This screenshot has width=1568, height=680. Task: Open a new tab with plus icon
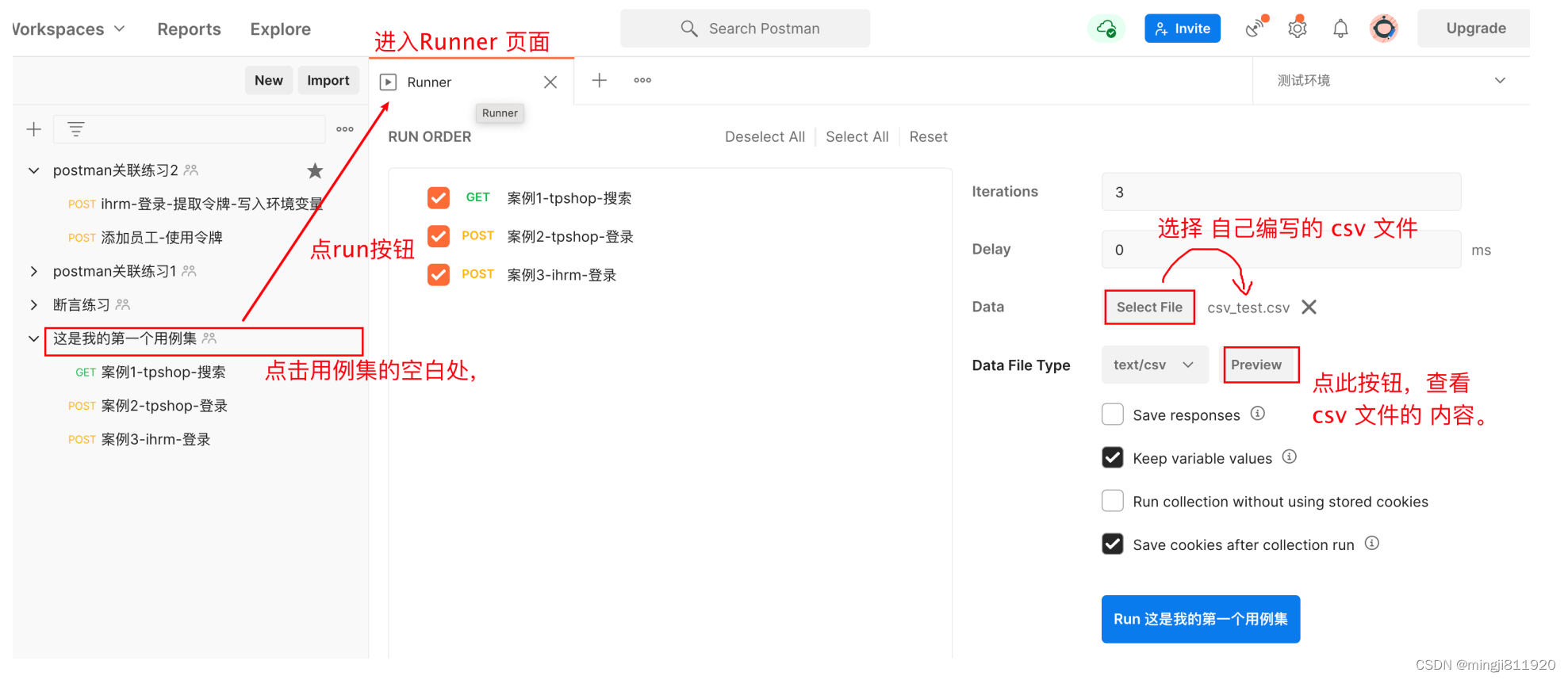pyautogui.click(x=600, y=80)
